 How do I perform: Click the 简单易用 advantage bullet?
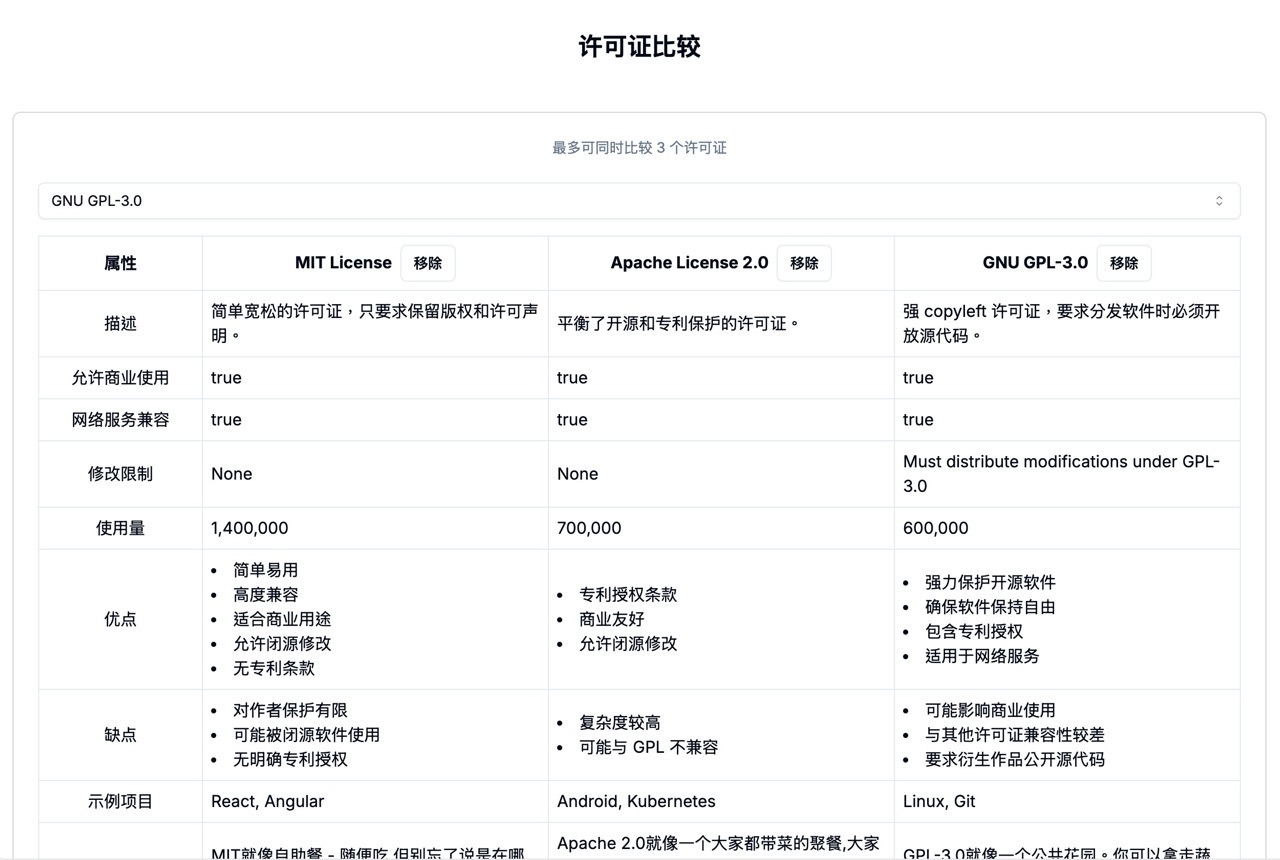(x=266, y=570)
